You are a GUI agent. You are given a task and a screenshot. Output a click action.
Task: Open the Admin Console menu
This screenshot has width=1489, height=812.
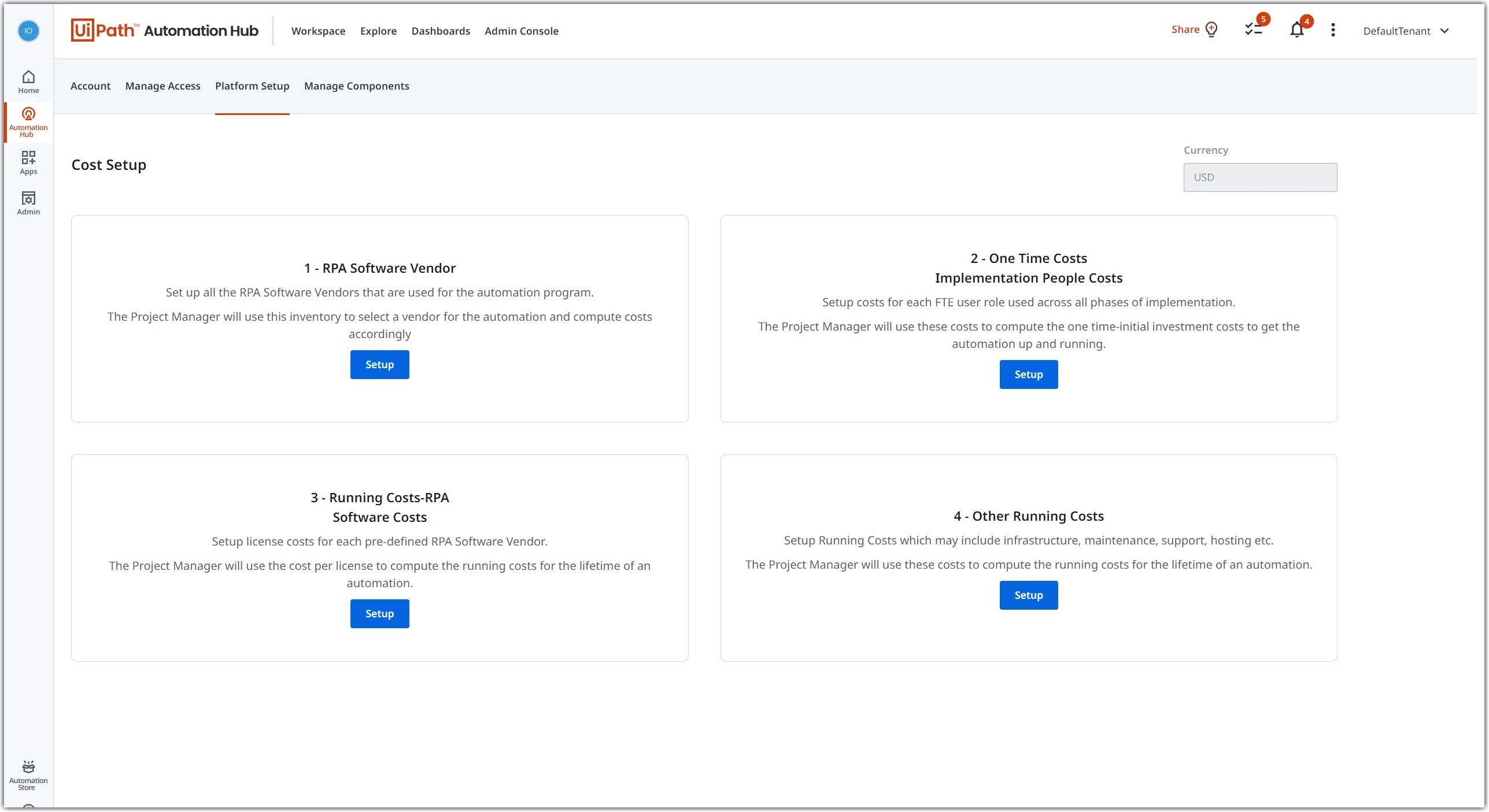(521, 31)
